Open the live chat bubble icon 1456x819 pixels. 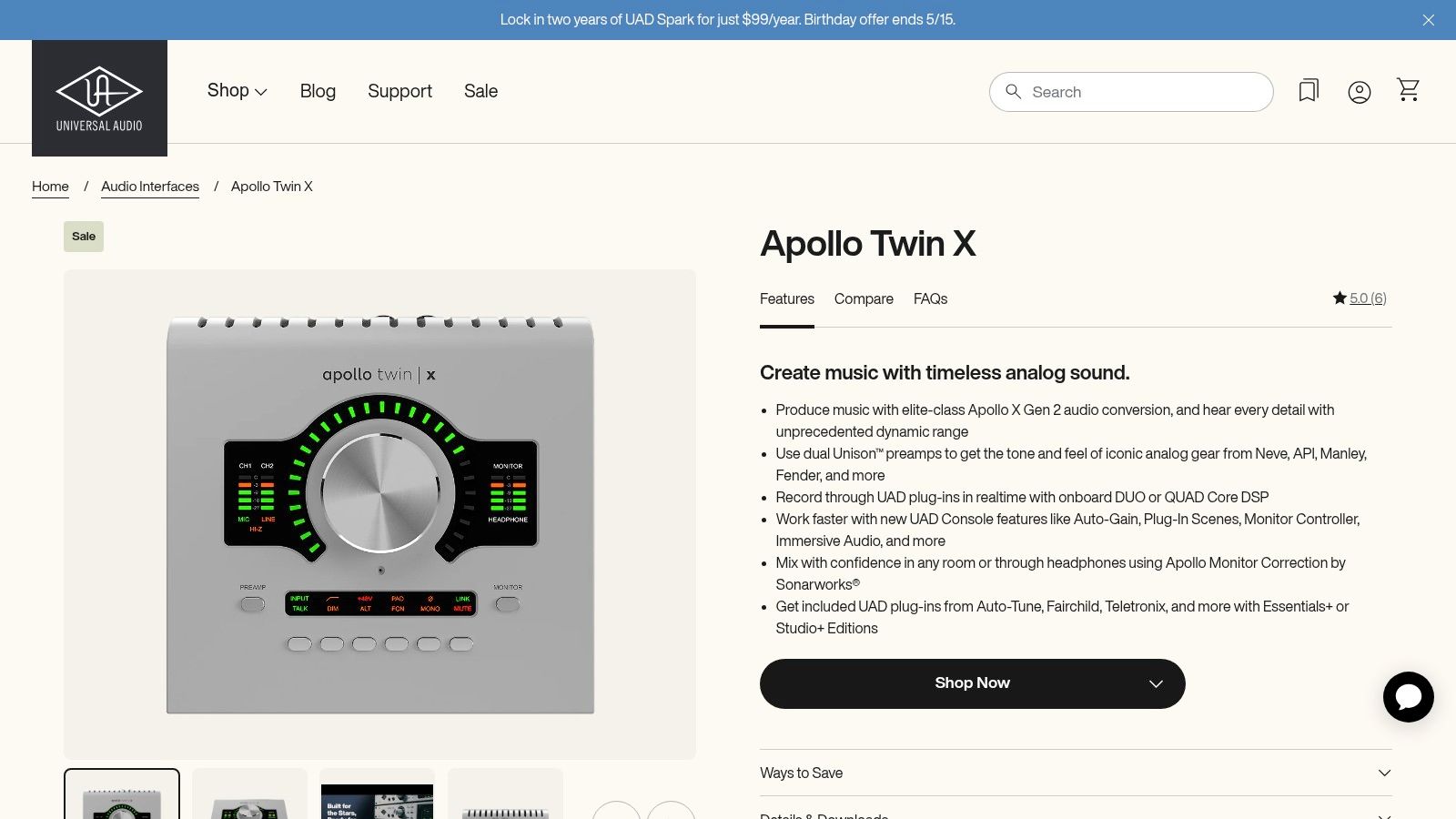pyautogui.click(x=1409, y=697)
